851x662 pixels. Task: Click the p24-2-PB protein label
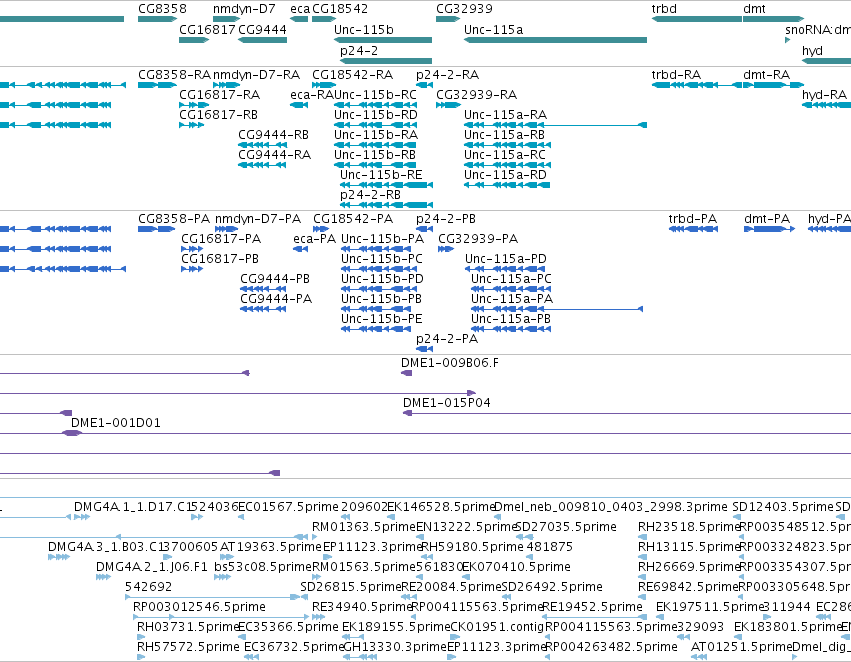(446, 219)
